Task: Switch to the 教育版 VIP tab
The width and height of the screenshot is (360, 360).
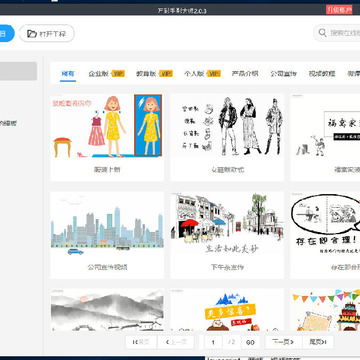Action: (x=154, y=74)
